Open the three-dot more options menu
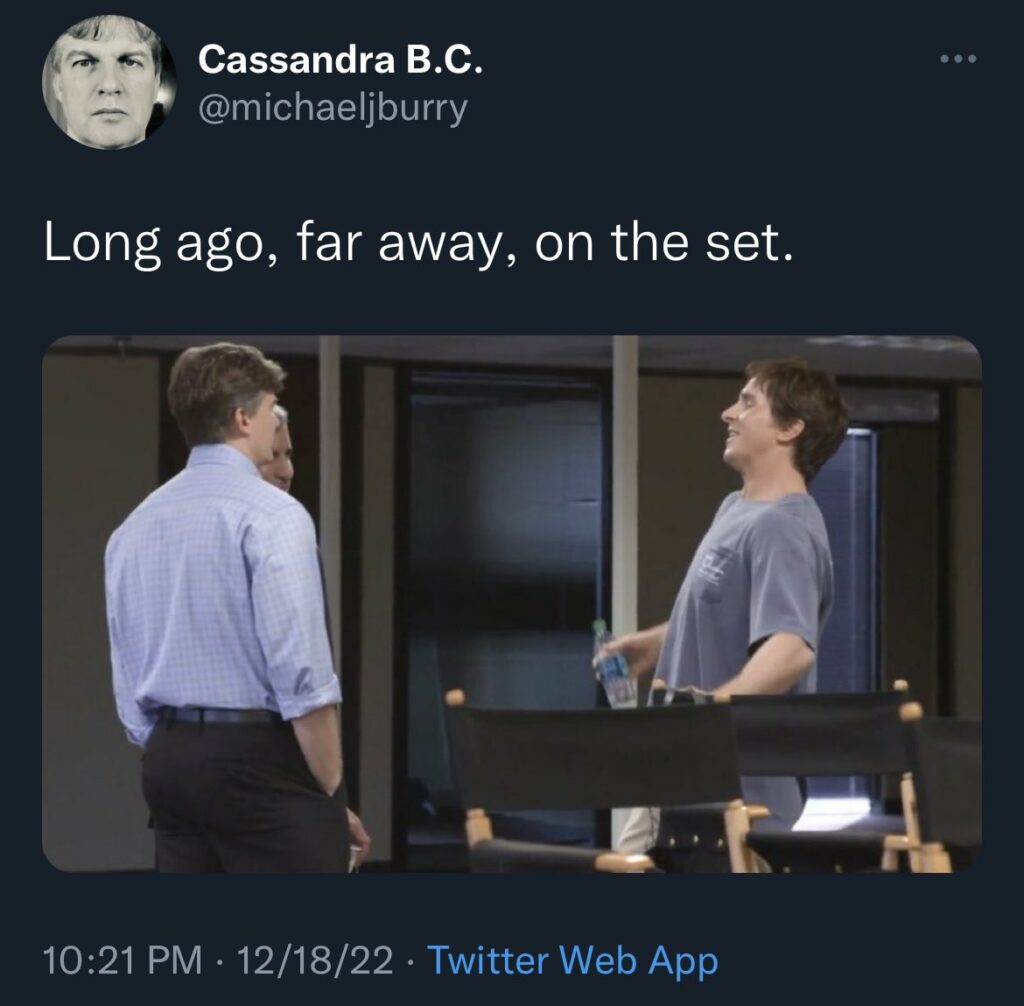Screen dimensions: 1024x1006 (x=959, y=59)
